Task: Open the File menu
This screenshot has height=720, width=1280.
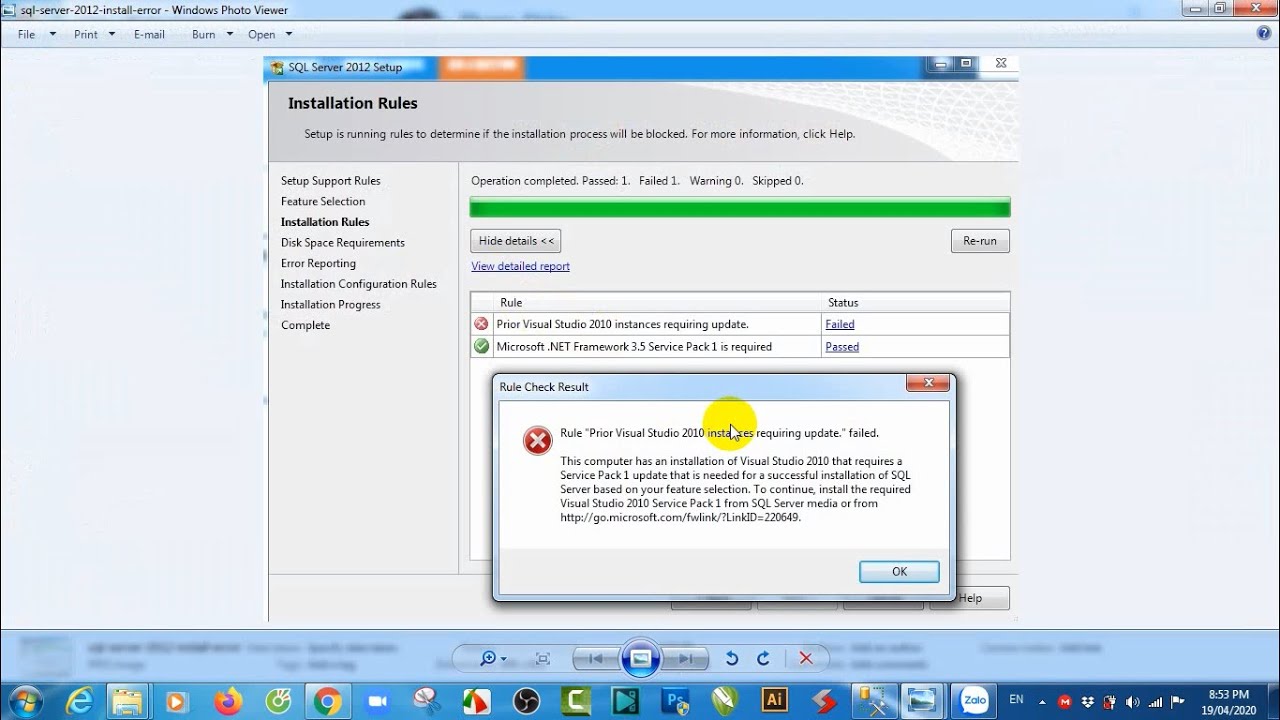Action: 26,34
